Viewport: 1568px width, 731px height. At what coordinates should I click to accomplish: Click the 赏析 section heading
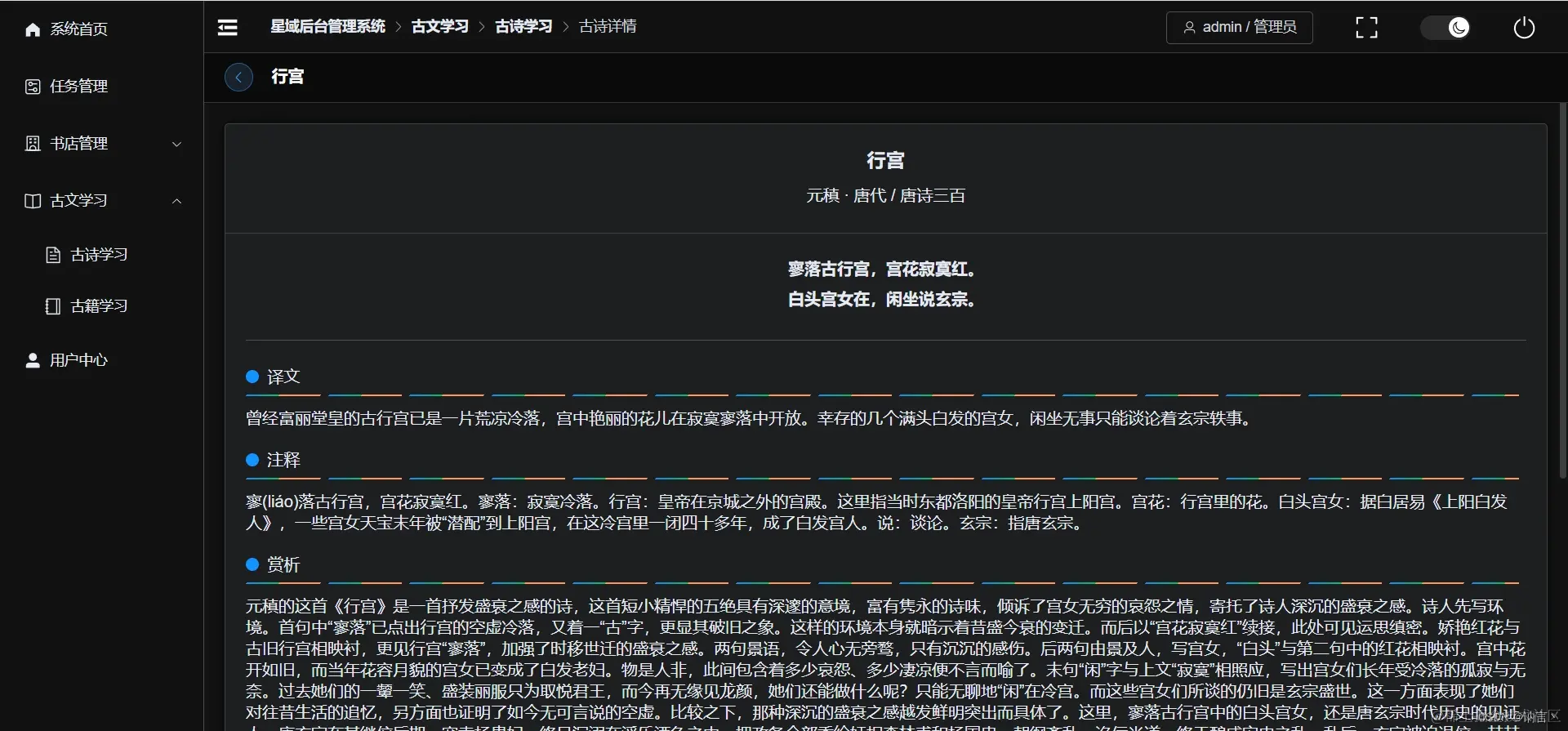[283, 564]
